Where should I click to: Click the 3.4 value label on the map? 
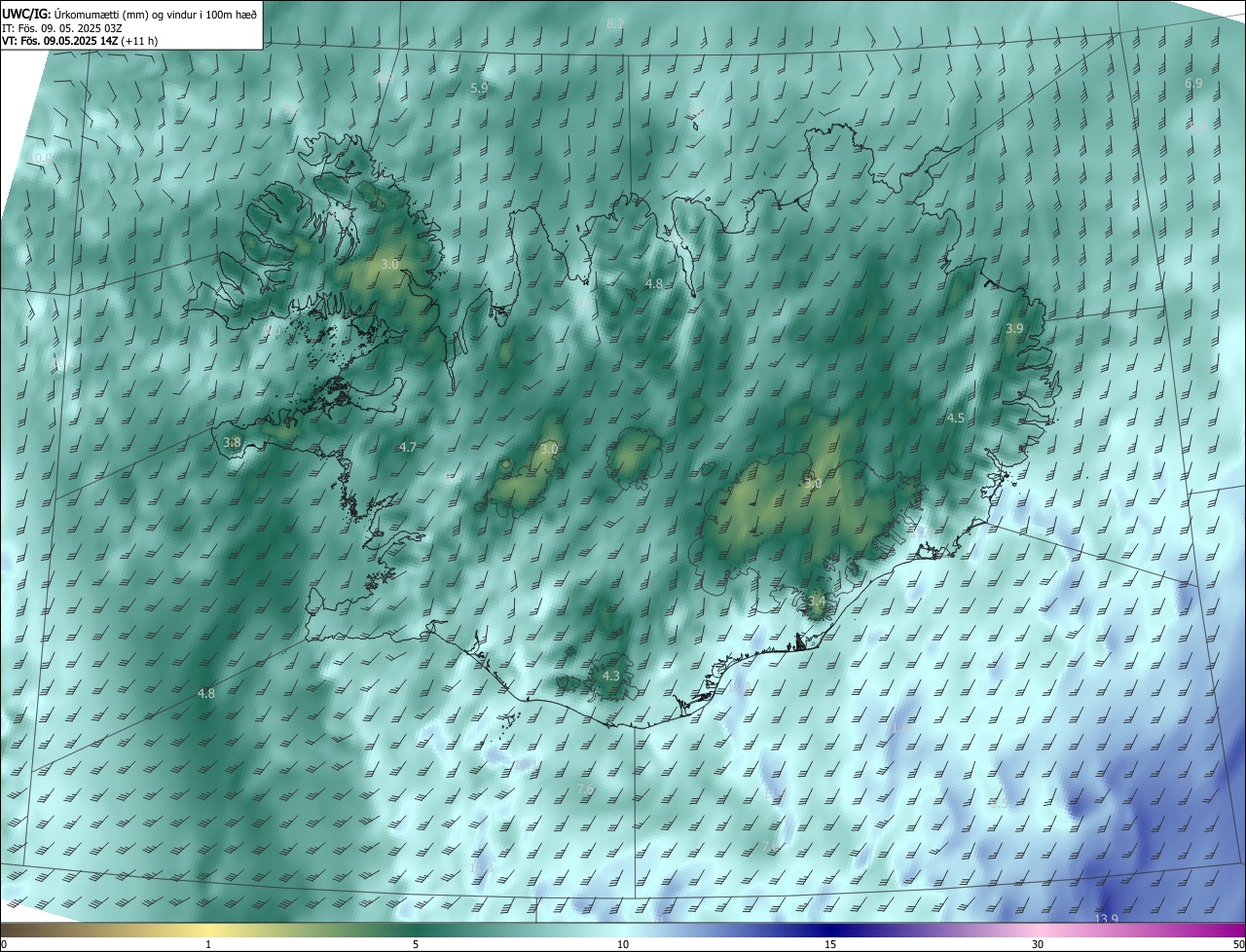(x=817, y=602)
